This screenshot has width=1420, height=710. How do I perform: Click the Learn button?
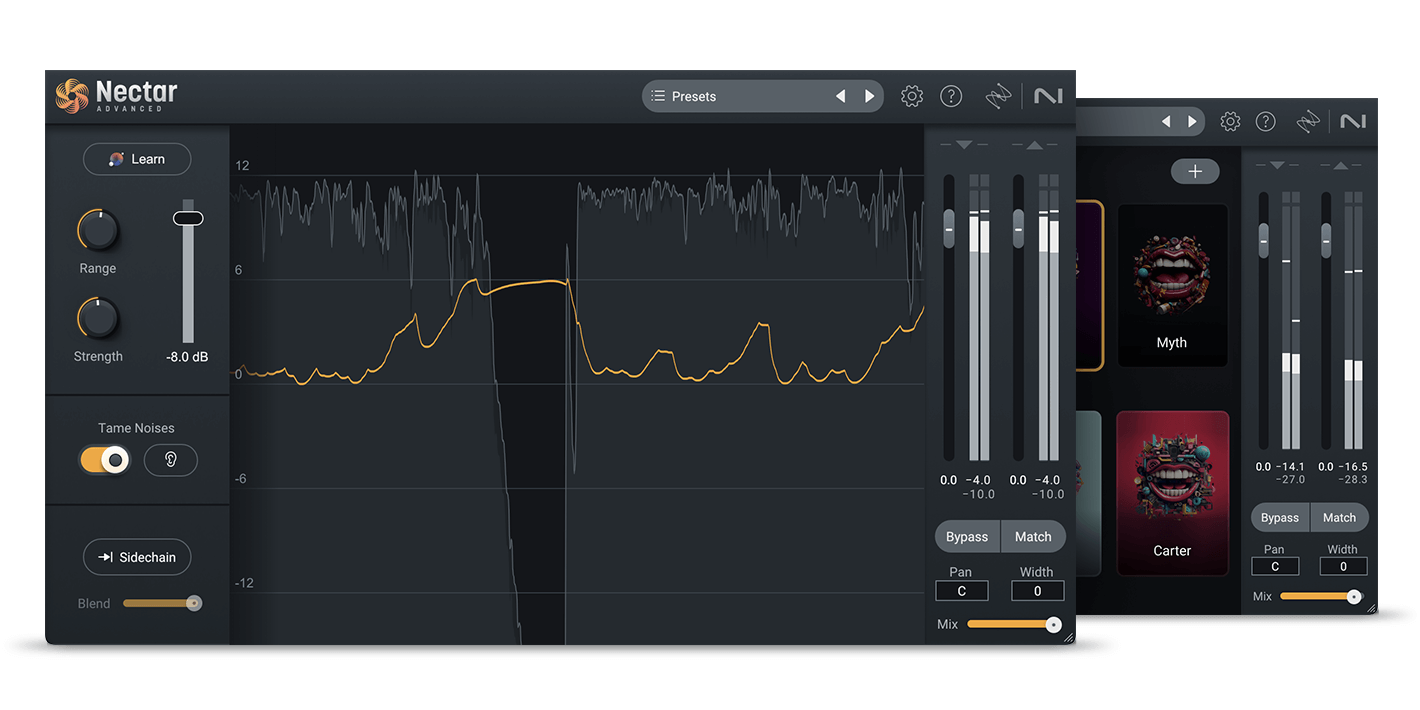pos(137,159)
